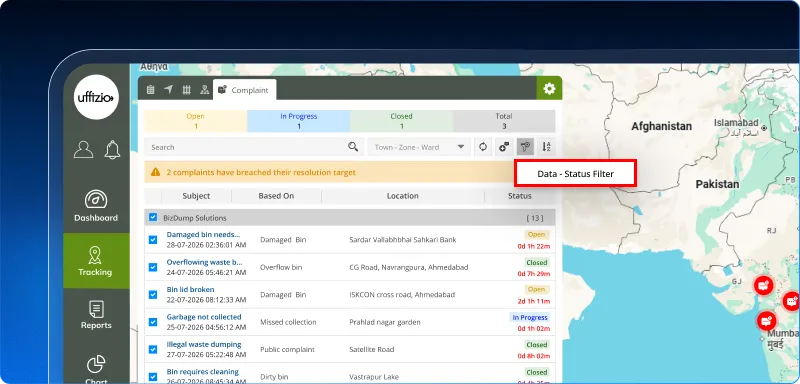Switch to the people map icon tab
This screenshot has width=800, height=384.
point(205,90)
